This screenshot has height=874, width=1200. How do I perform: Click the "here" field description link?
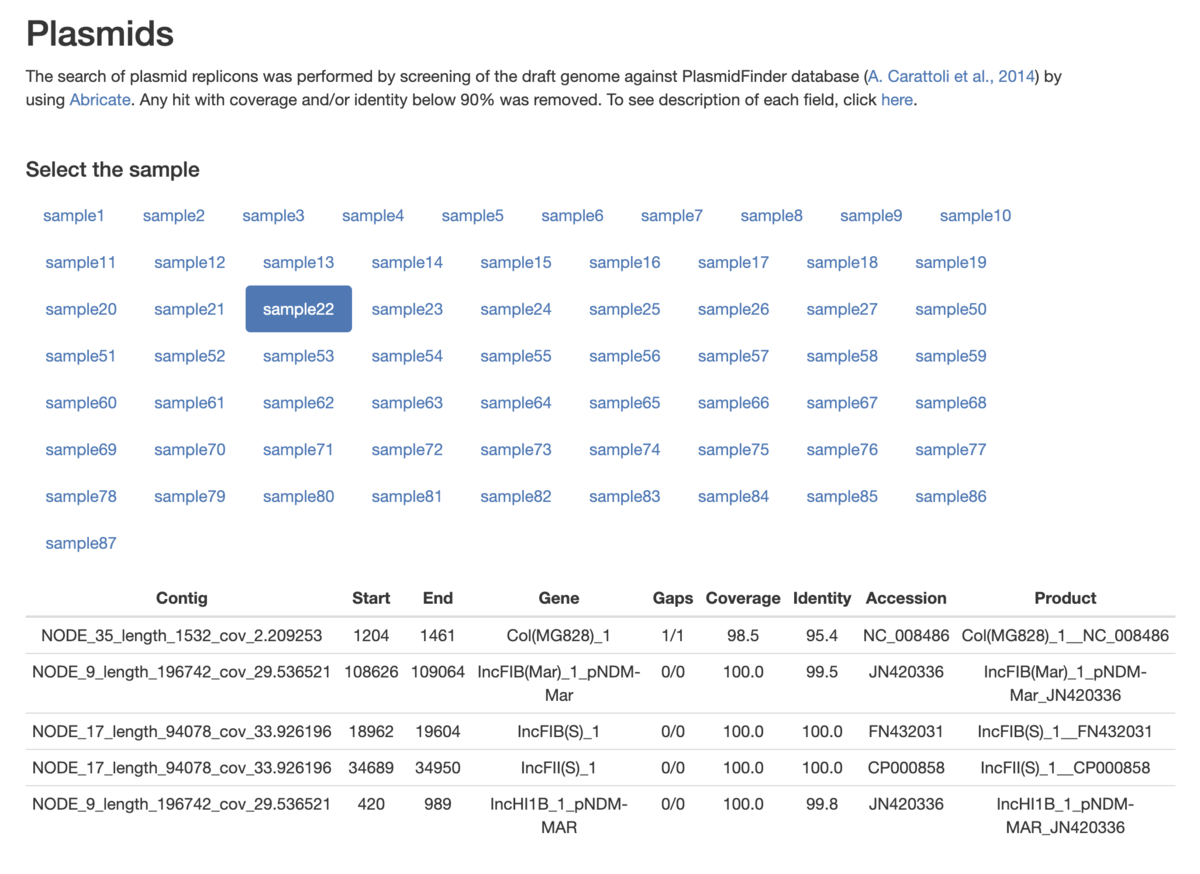click(897, 100)
